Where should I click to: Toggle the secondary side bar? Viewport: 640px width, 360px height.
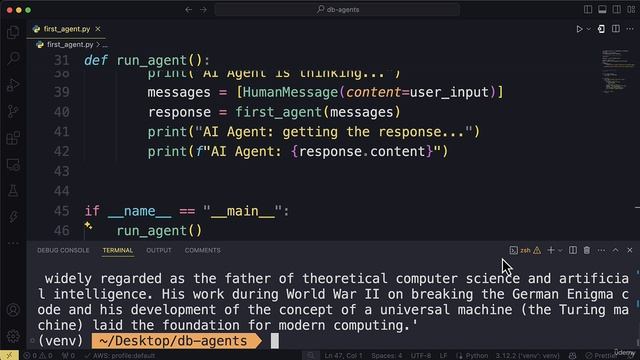(x=617, y=9)
